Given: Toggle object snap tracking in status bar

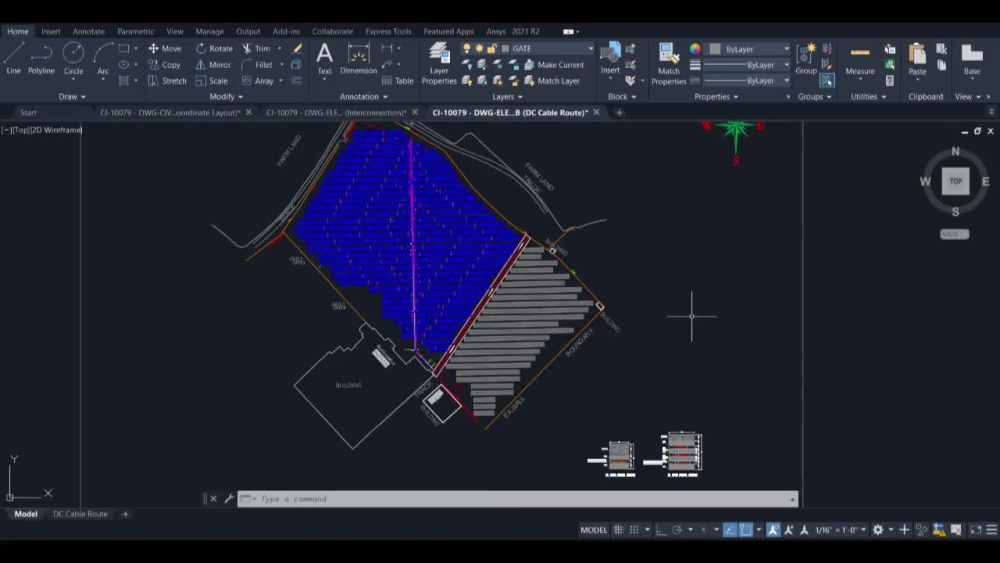Looking at the screenshot, I should tap(730, 530).
